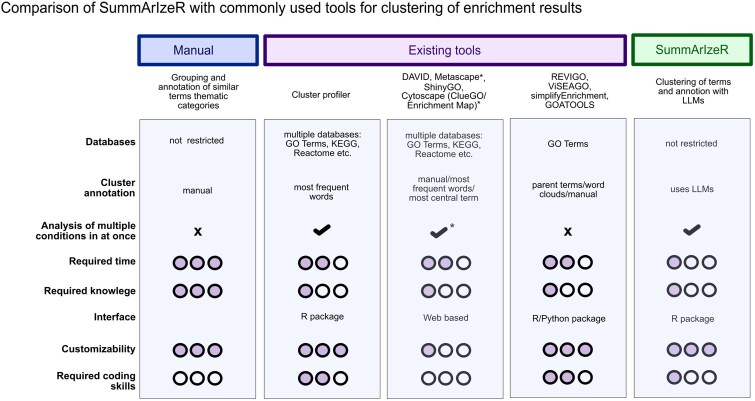The width and height of the screenshot is (755, 401).
Task: Click the 'Cluster profiler' column heading
Action: pyautogui.click(x=321, y=95)
